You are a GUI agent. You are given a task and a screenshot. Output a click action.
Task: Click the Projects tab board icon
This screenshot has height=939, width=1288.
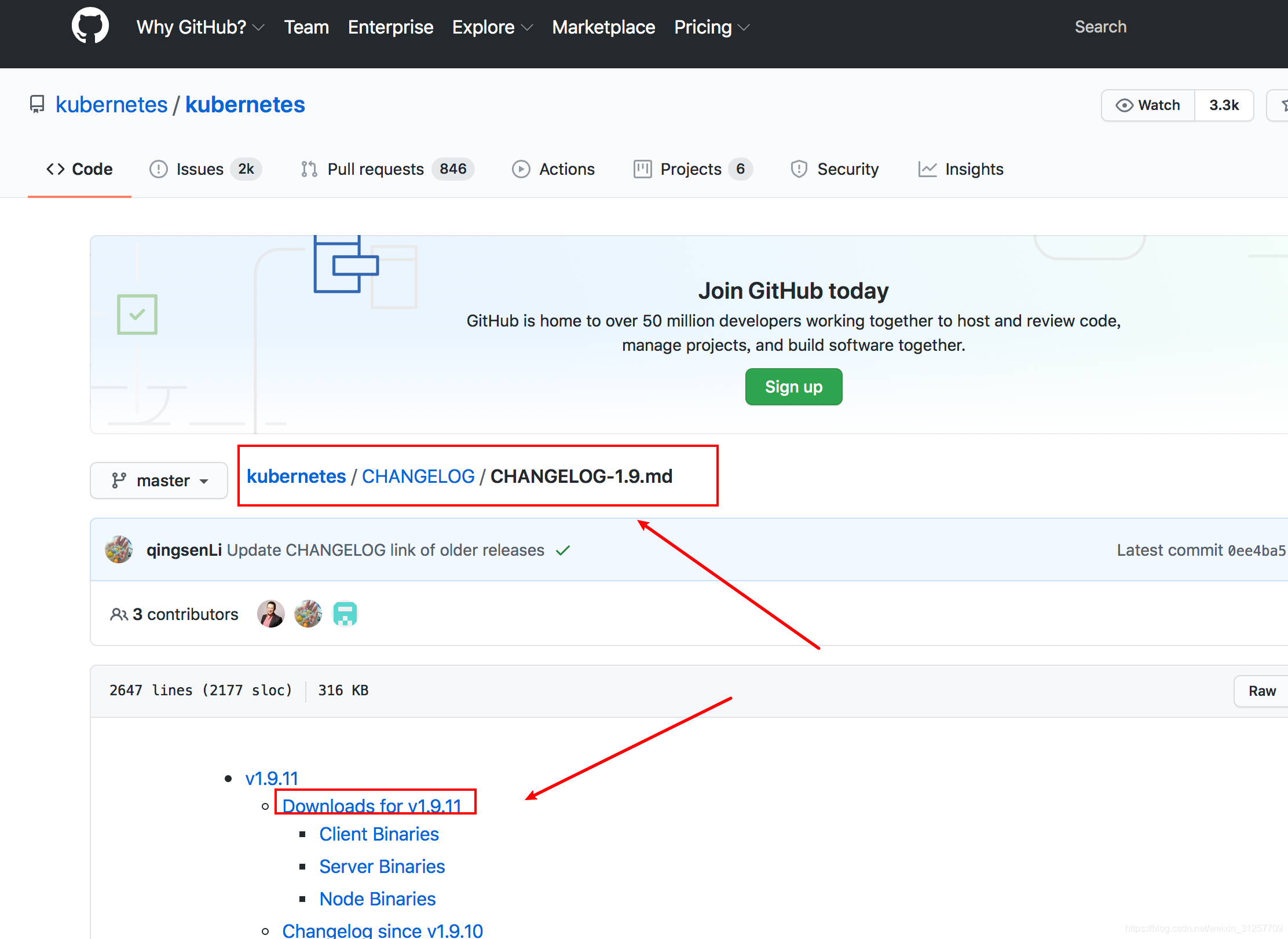(x=642, y=169)
